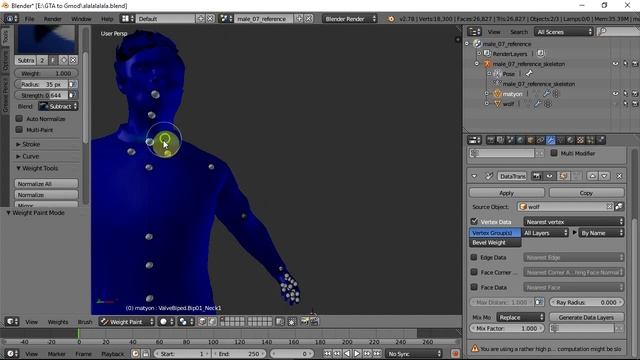Toggle visibility of matyon in outliner
Screen dimensions: 640x360
pos(615,93)
